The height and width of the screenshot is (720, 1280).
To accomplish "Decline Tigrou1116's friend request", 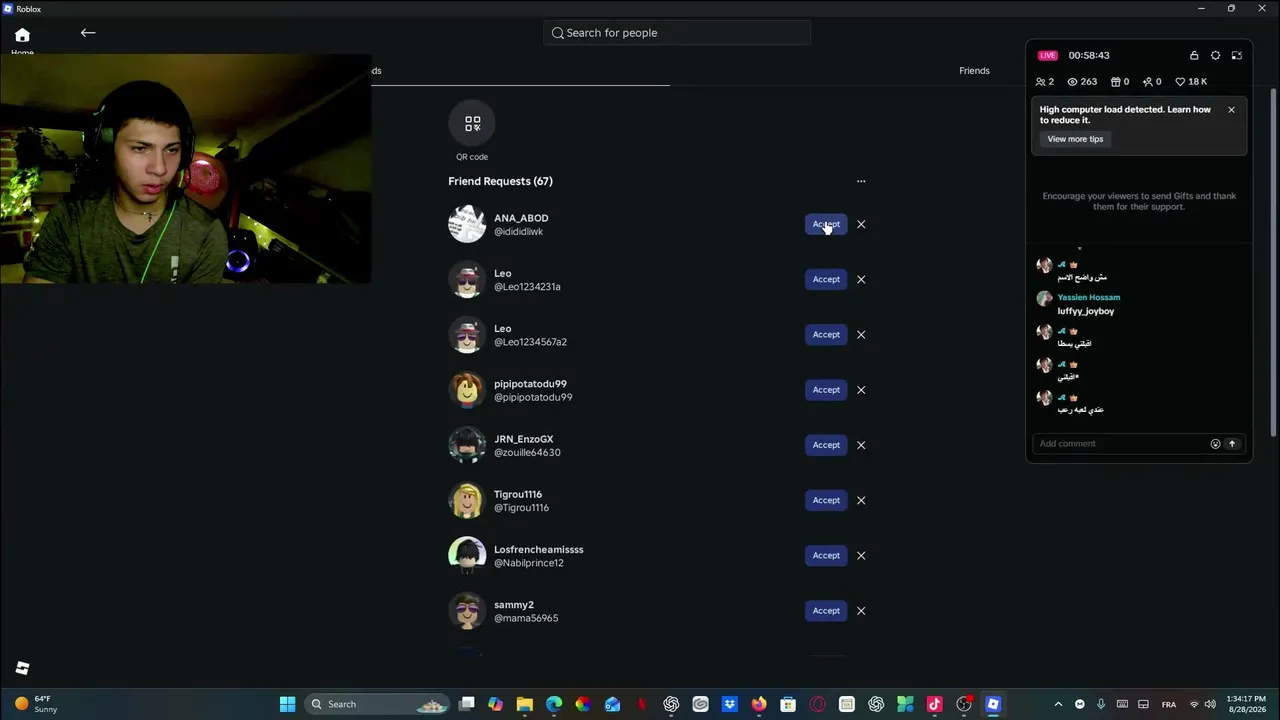I will point(861,500).
